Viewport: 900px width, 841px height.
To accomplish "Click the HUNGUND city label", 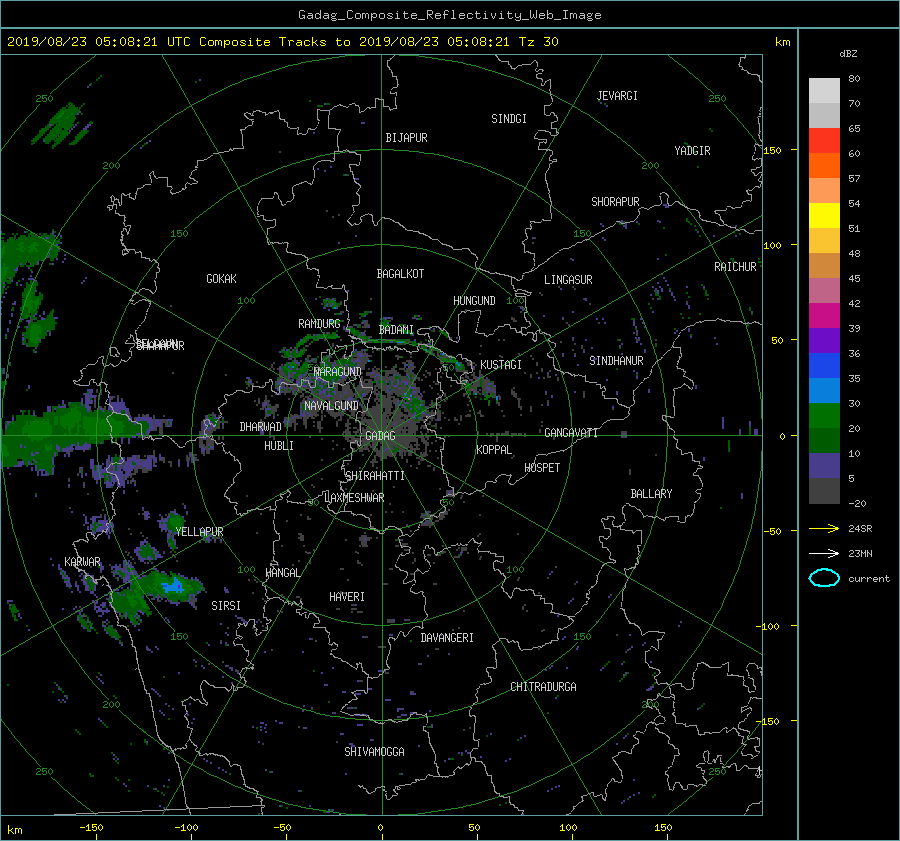I will [x=474, y=301].
